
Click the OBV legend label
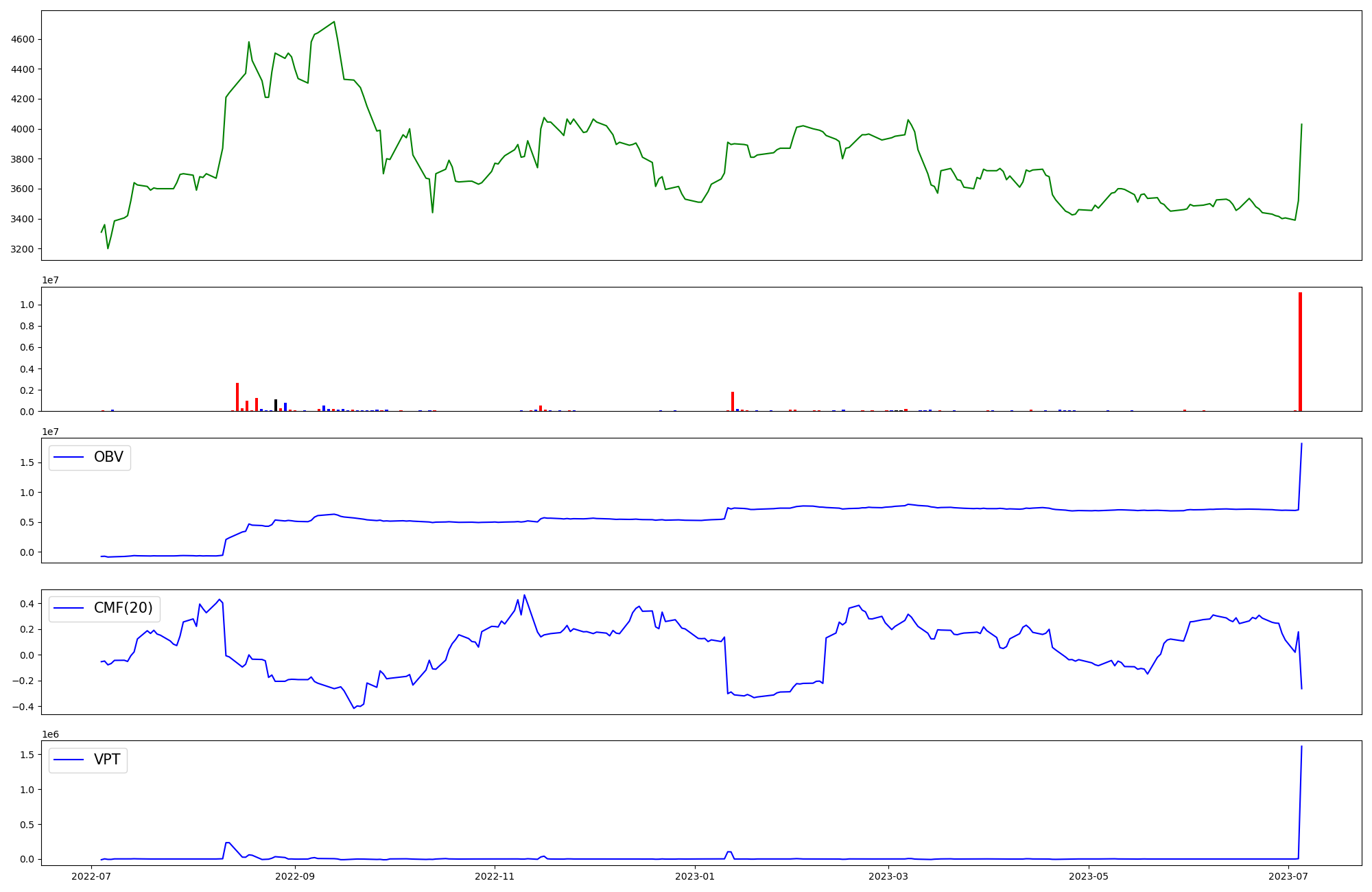click(x=108, y=458)
